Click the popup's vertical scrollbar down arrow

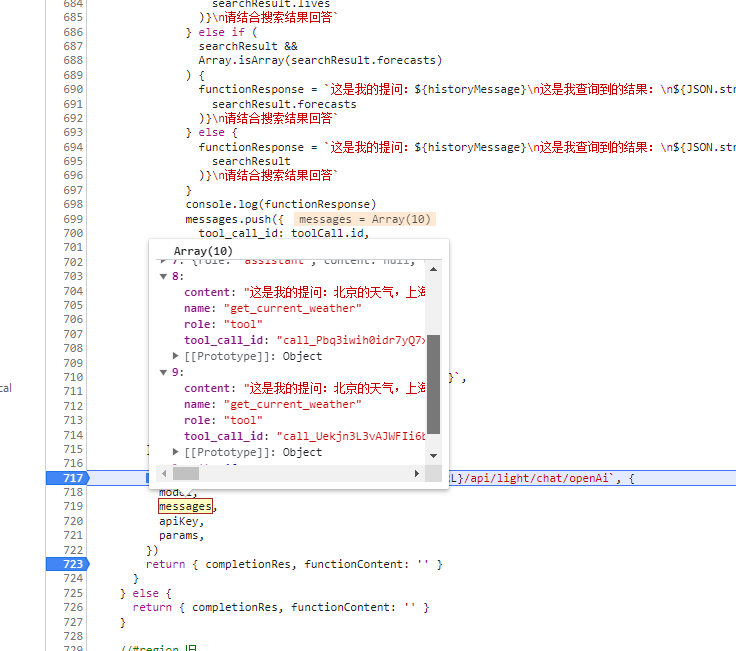pyautogui.click(x=433, y=455)
